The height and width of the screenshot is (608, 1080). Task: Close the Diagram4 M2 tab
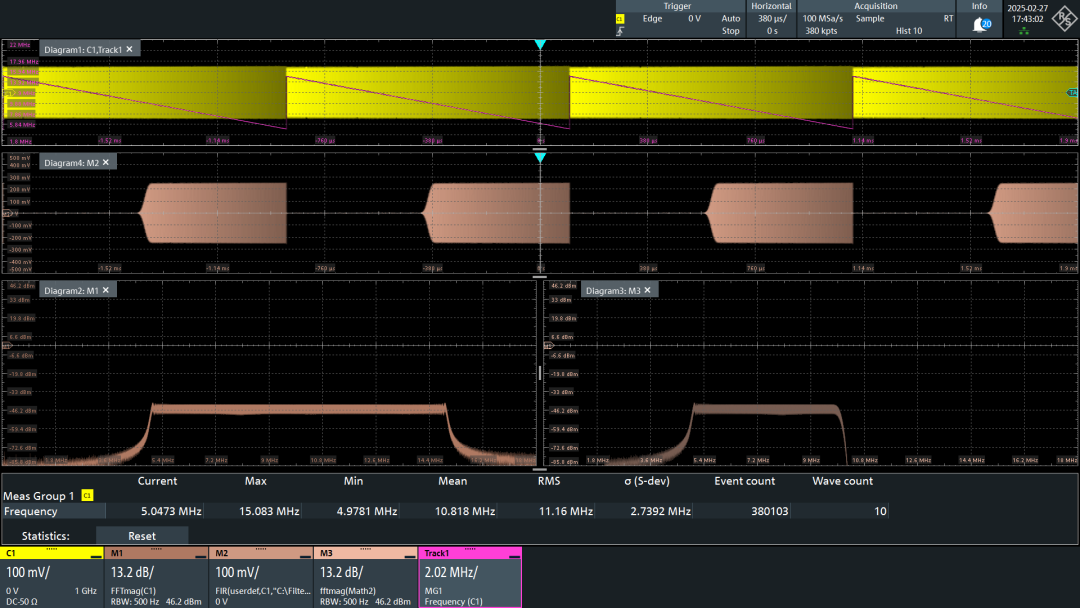(104, 162)
